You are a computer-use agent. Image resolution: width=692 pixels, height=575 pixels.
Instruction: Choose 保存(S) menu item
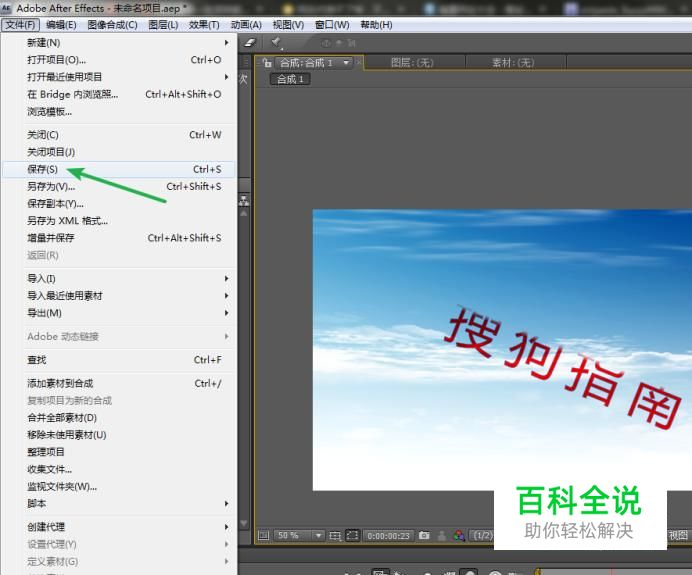point(119,169)
